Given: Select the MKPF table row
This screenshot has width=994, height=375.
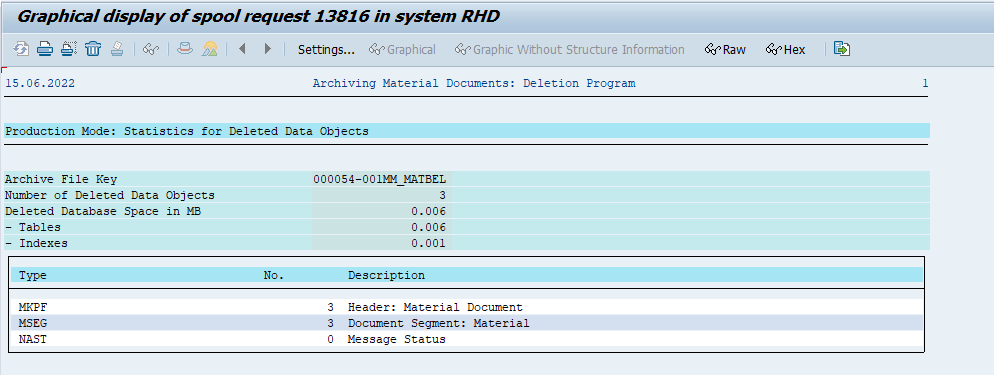Looking at the screenshot, I should pyautogui.click(x=467, y=307).
